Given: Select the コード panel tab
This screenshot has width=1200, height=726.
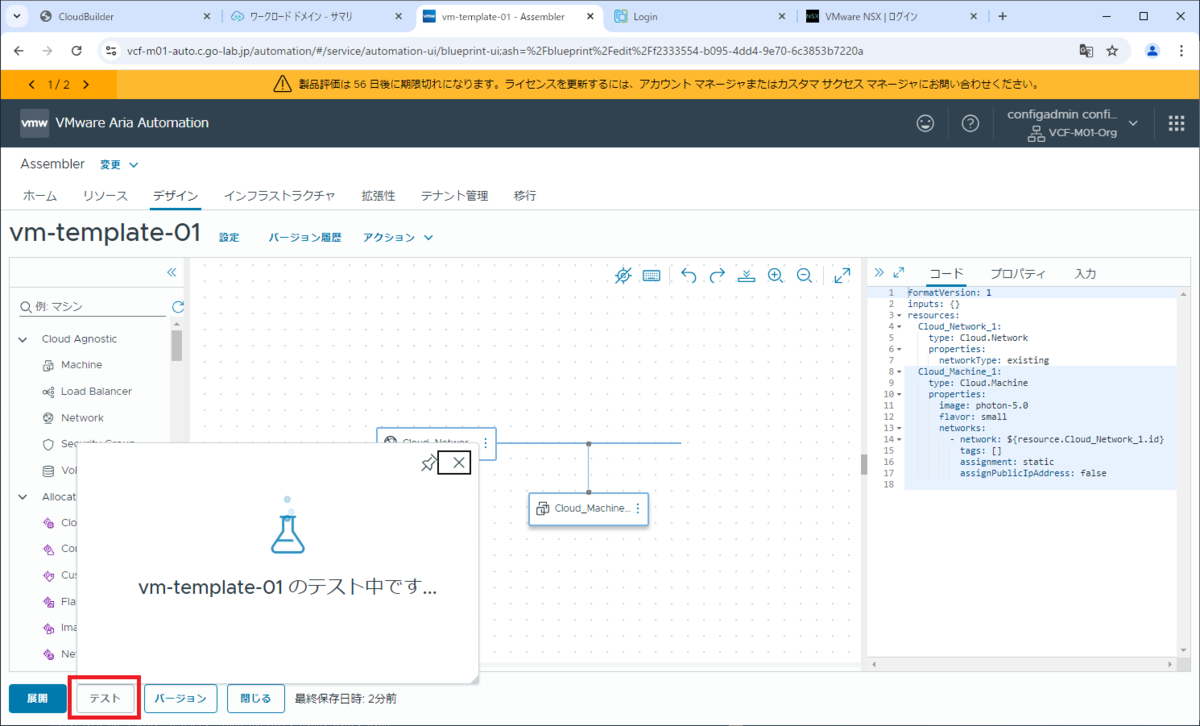Looking at the screenshot, I should (946, 273).
